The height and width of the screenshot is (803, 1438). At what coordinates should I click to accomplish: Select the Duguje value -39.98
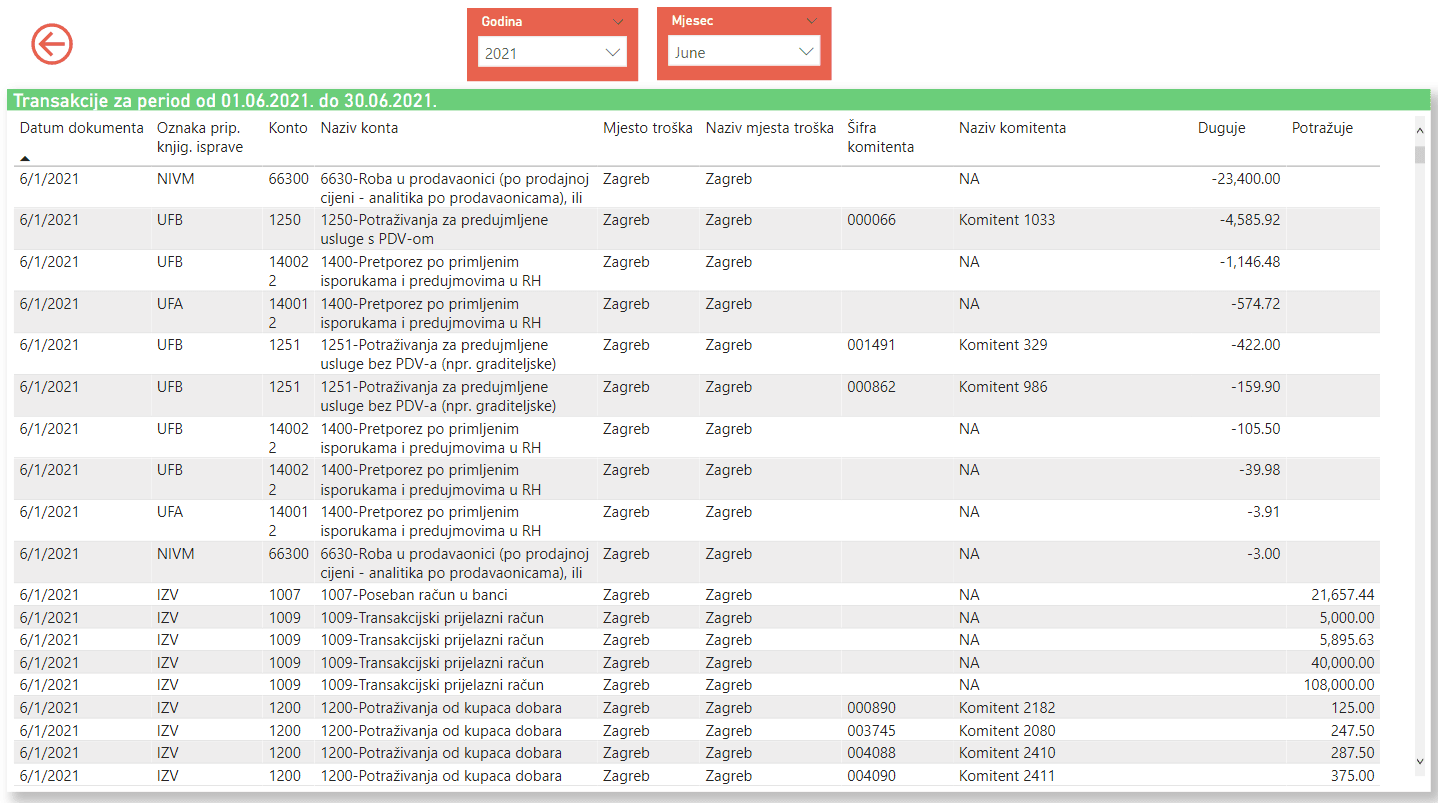point(1259,470)
